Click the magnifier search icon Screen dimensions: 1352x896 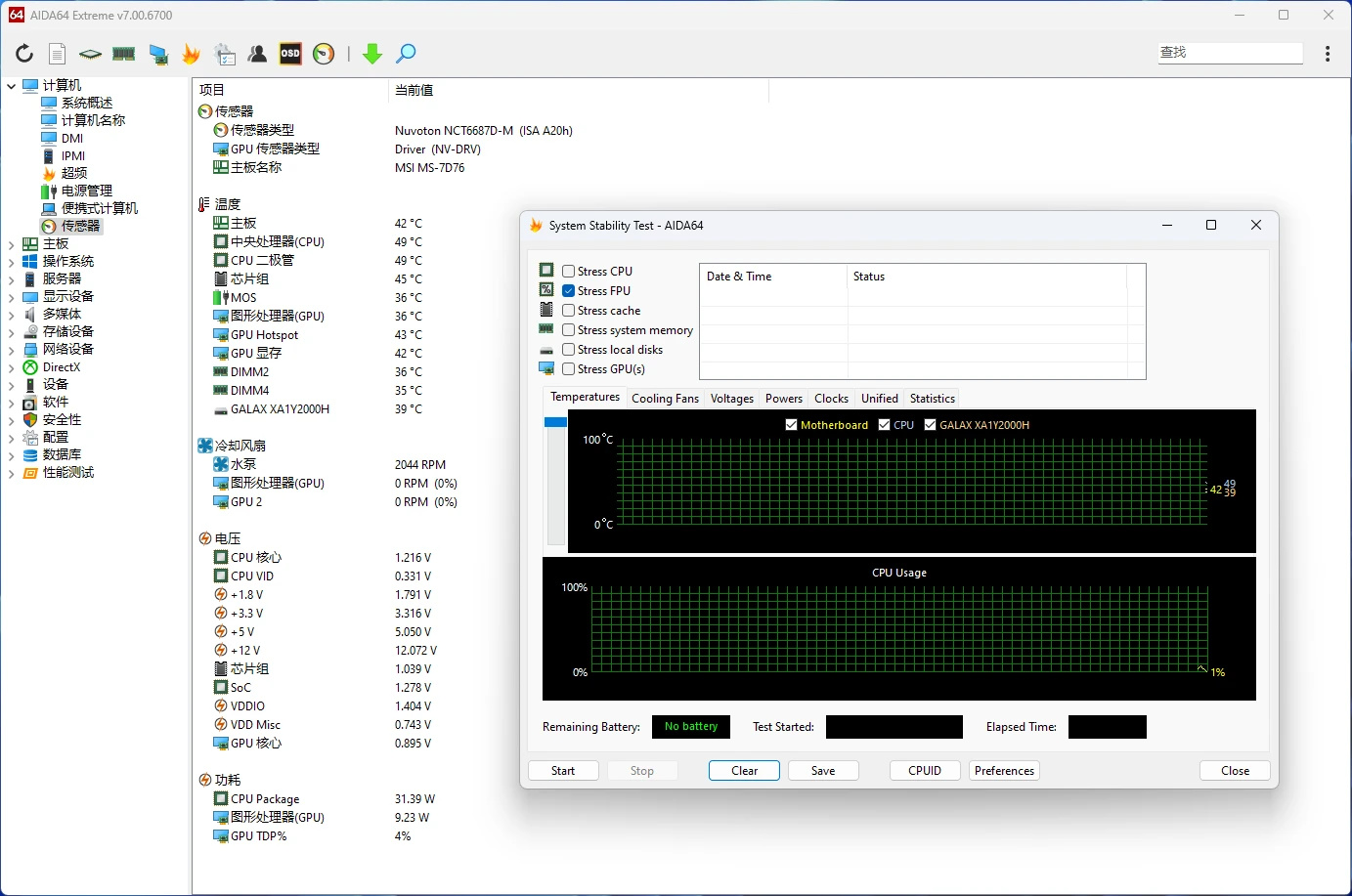click(x=406, y=54)
